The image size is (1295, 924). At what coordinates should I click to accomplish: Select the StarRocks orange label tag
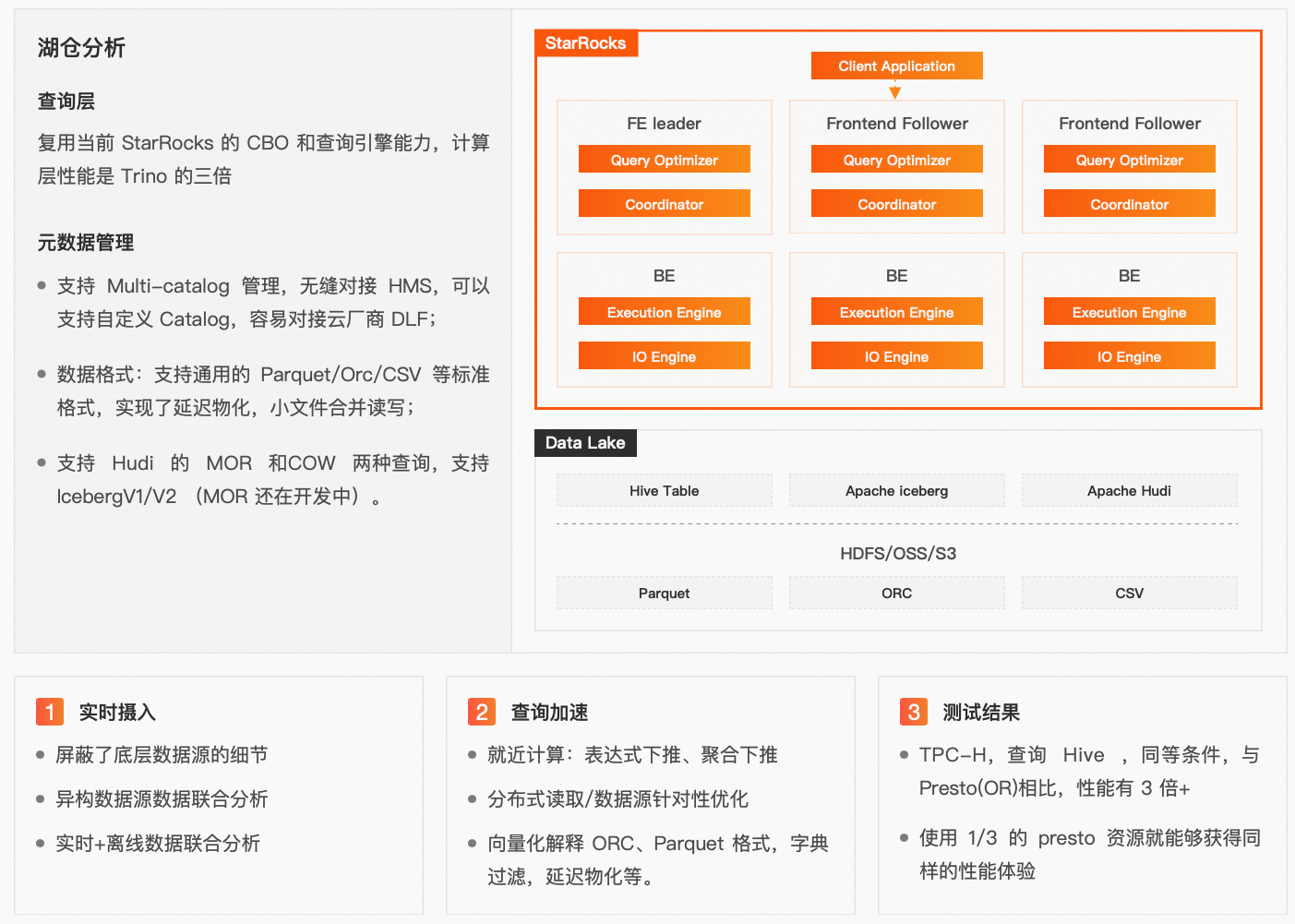point(586,43)
